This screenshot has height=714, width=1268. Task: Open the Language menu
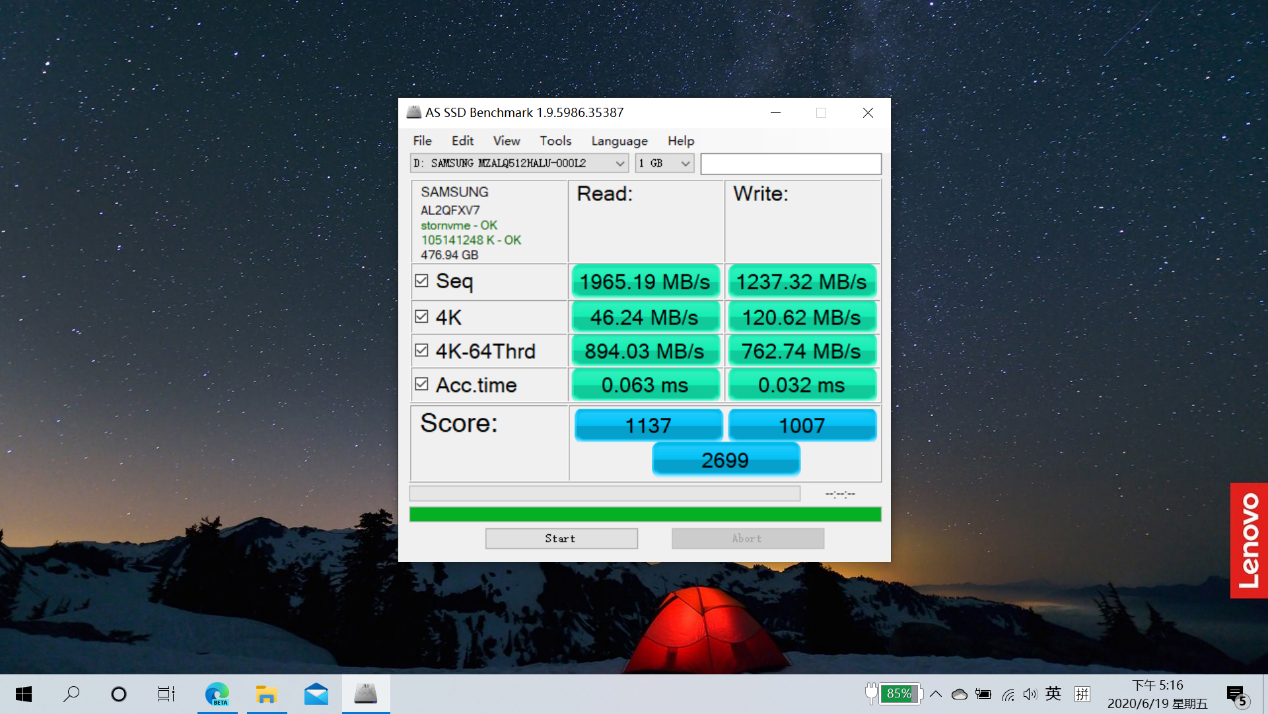619,141
